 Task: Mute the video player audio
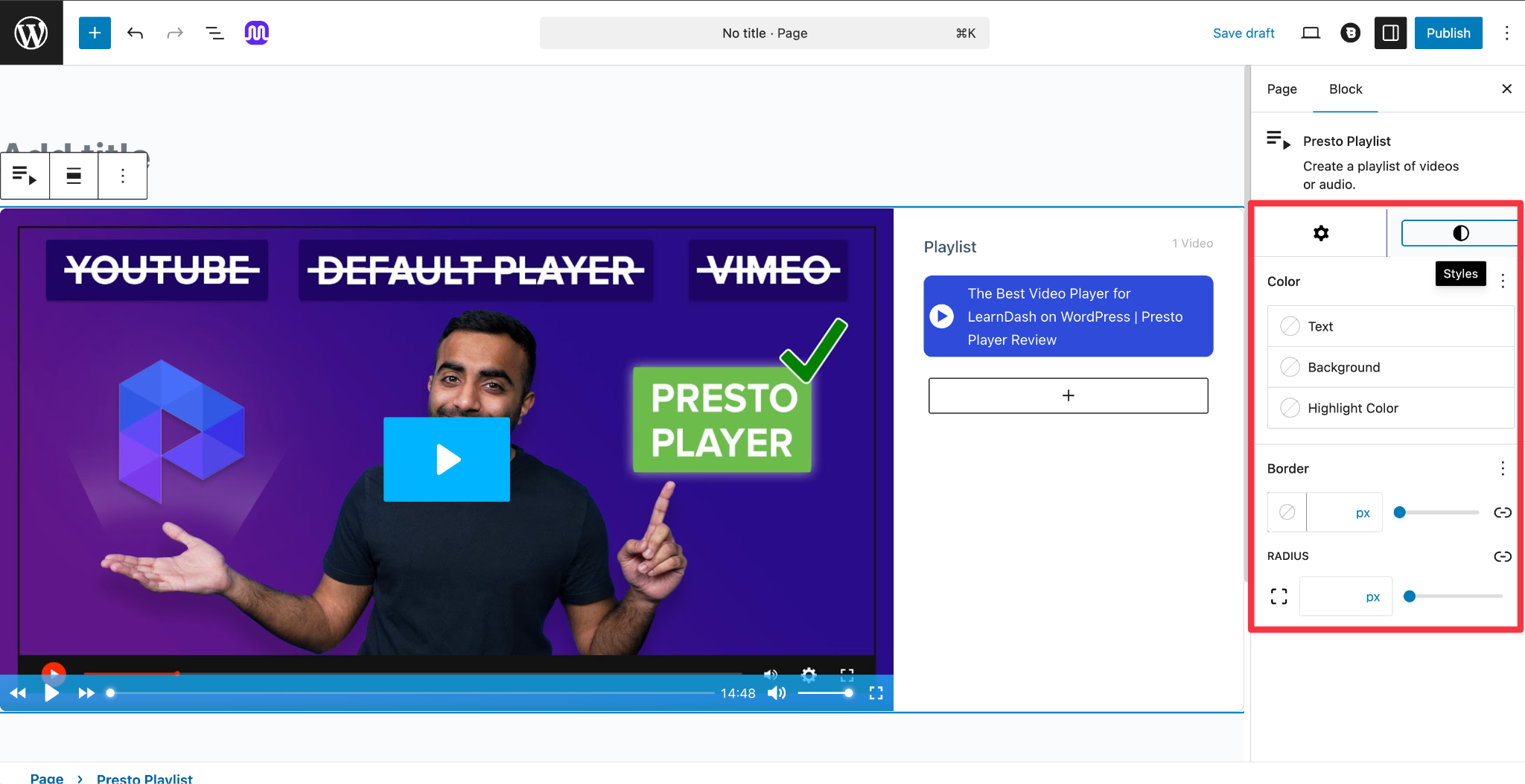[x=776, y=692]
